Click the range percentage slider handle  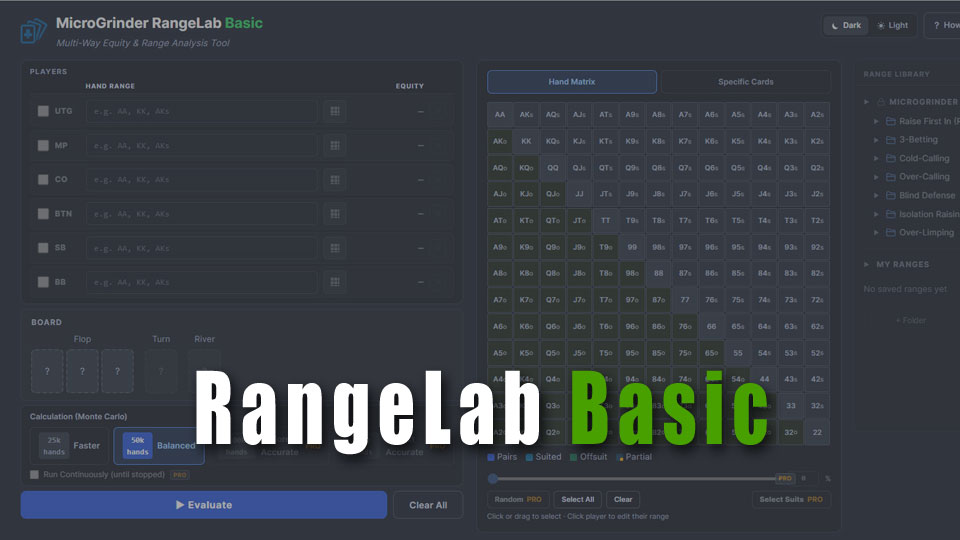tap(493, 479)
